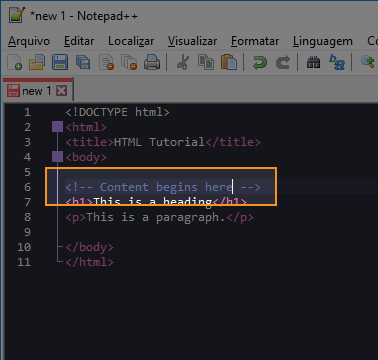Screen dimensions: 378x360
Task: Click the Open file folder icon
Action: (37, 62)
